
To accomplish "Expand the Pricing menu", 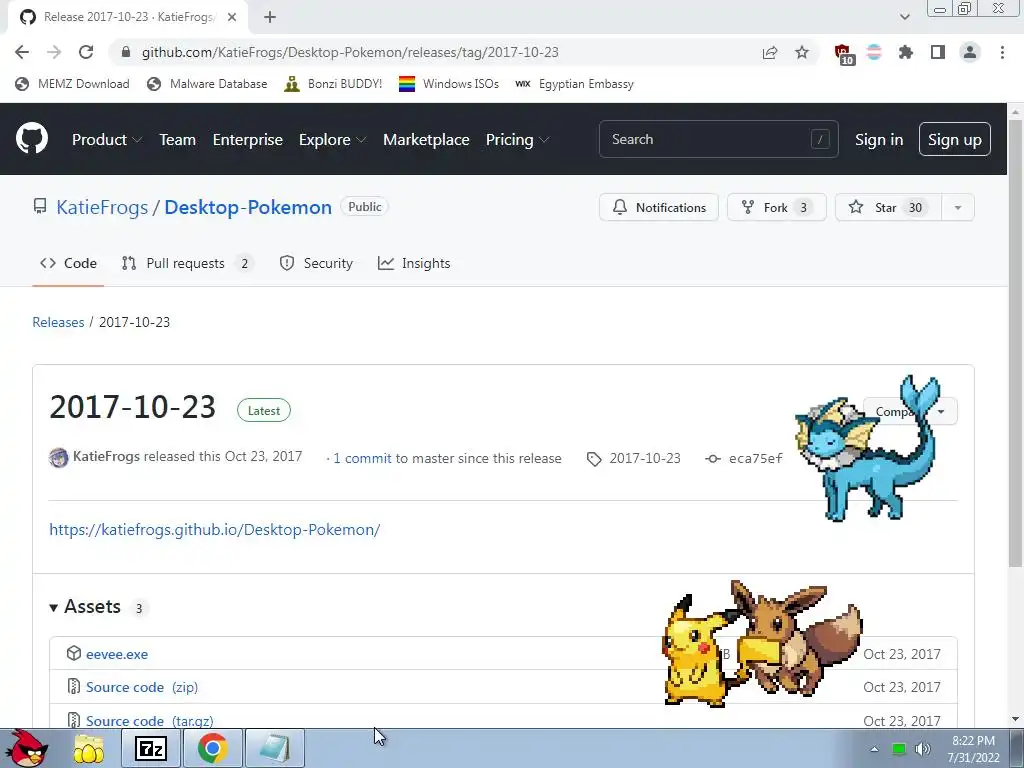I will (x=517, y=140).
